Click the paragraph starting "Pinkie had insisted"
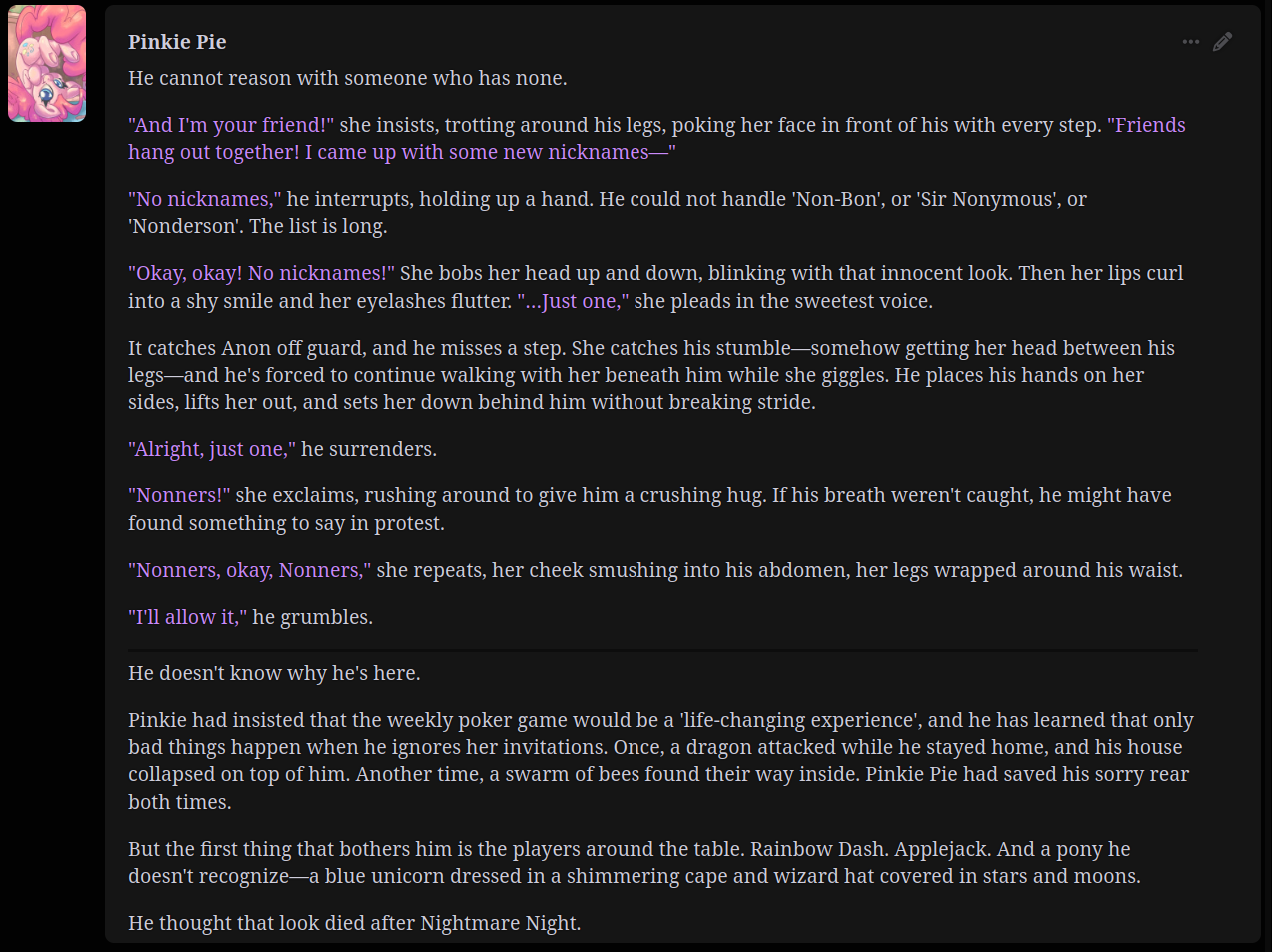Screen dimensions: 1272x952 [659, 760]
